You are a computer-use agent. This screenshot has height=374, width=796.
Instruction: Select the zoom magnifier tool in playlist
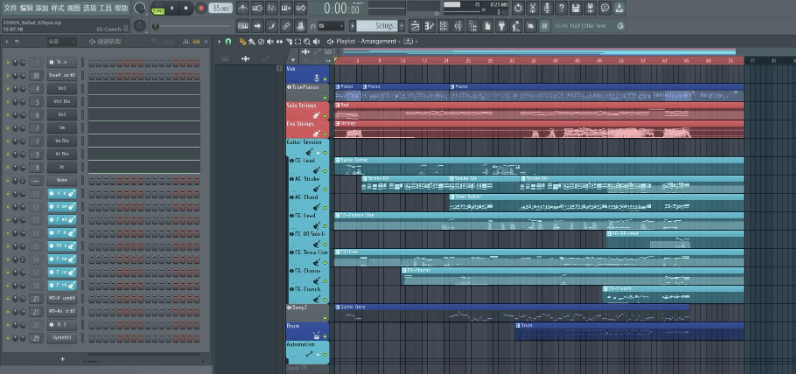click(308, 42)
